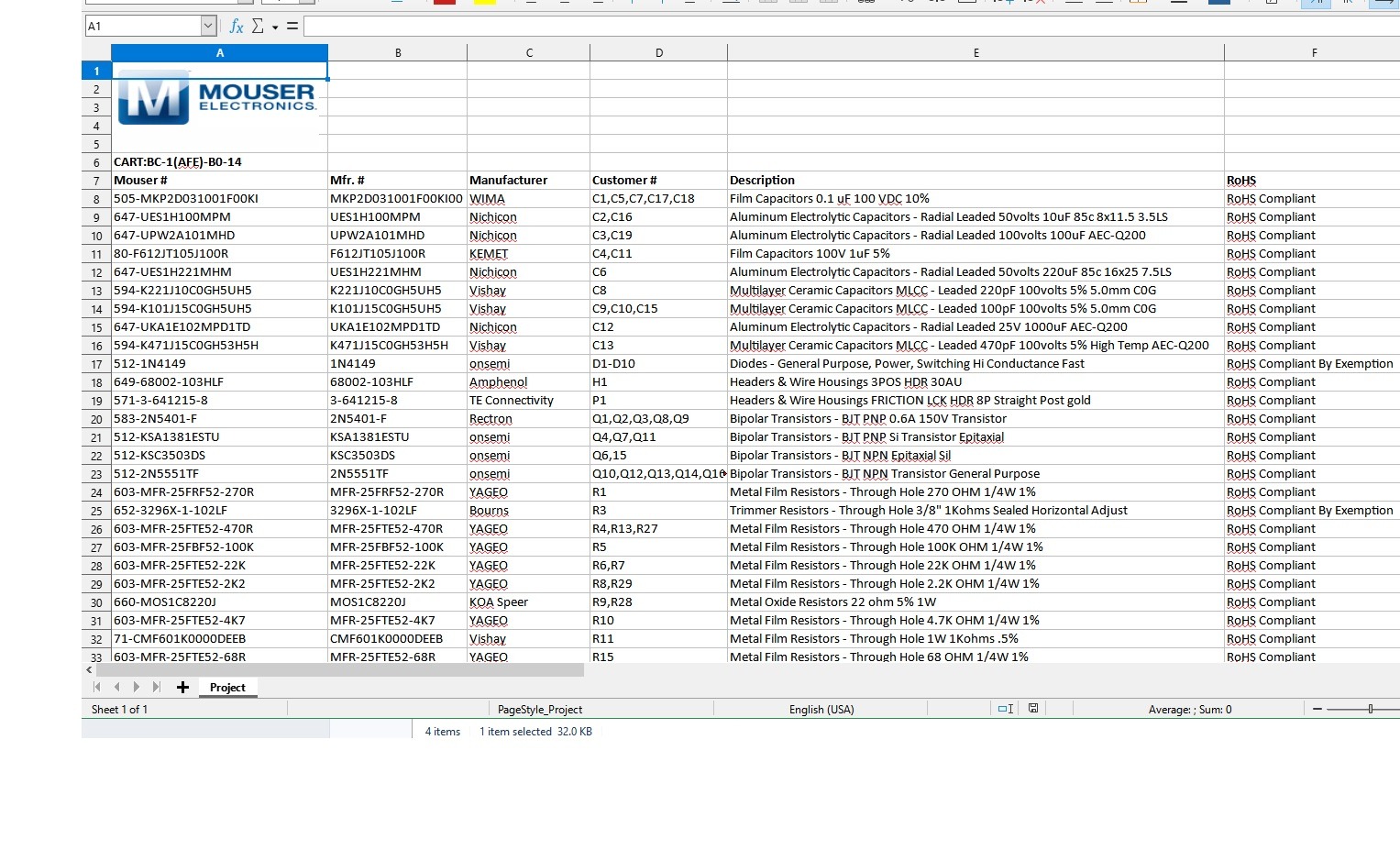Click the 'KEMET' manufacturer cell
Screen dimensions: 1400x850
pyautogui.click(x=529, y=254)
